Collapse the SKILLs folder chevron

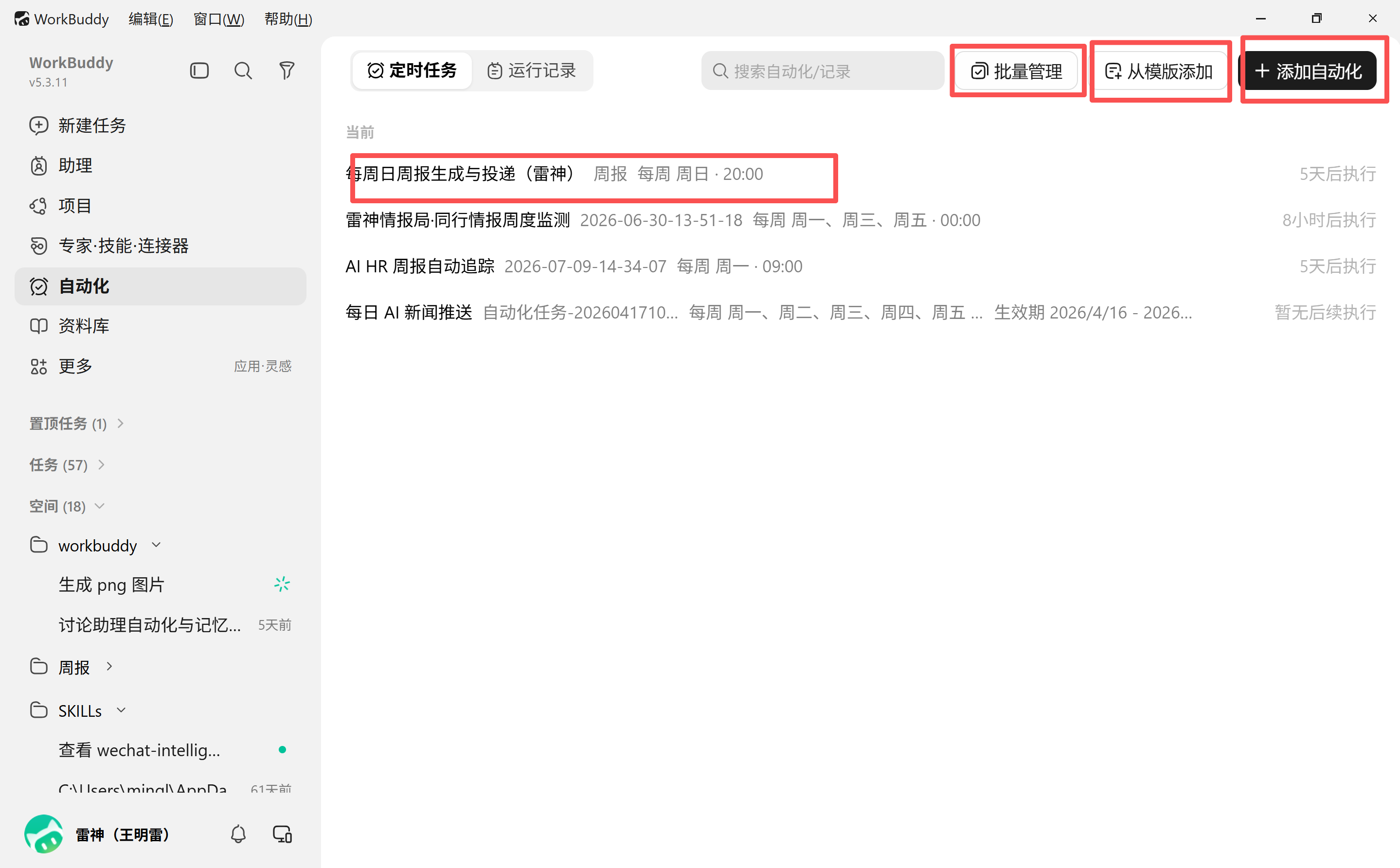[x=121, y=710]
